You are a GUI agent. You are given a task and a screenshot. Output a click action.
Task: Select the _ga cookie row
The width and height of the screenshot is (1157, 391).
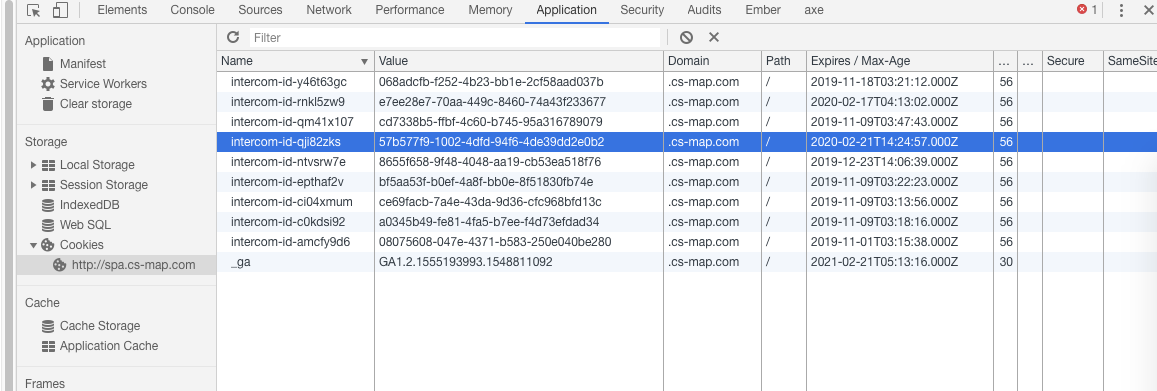point(687,262)
